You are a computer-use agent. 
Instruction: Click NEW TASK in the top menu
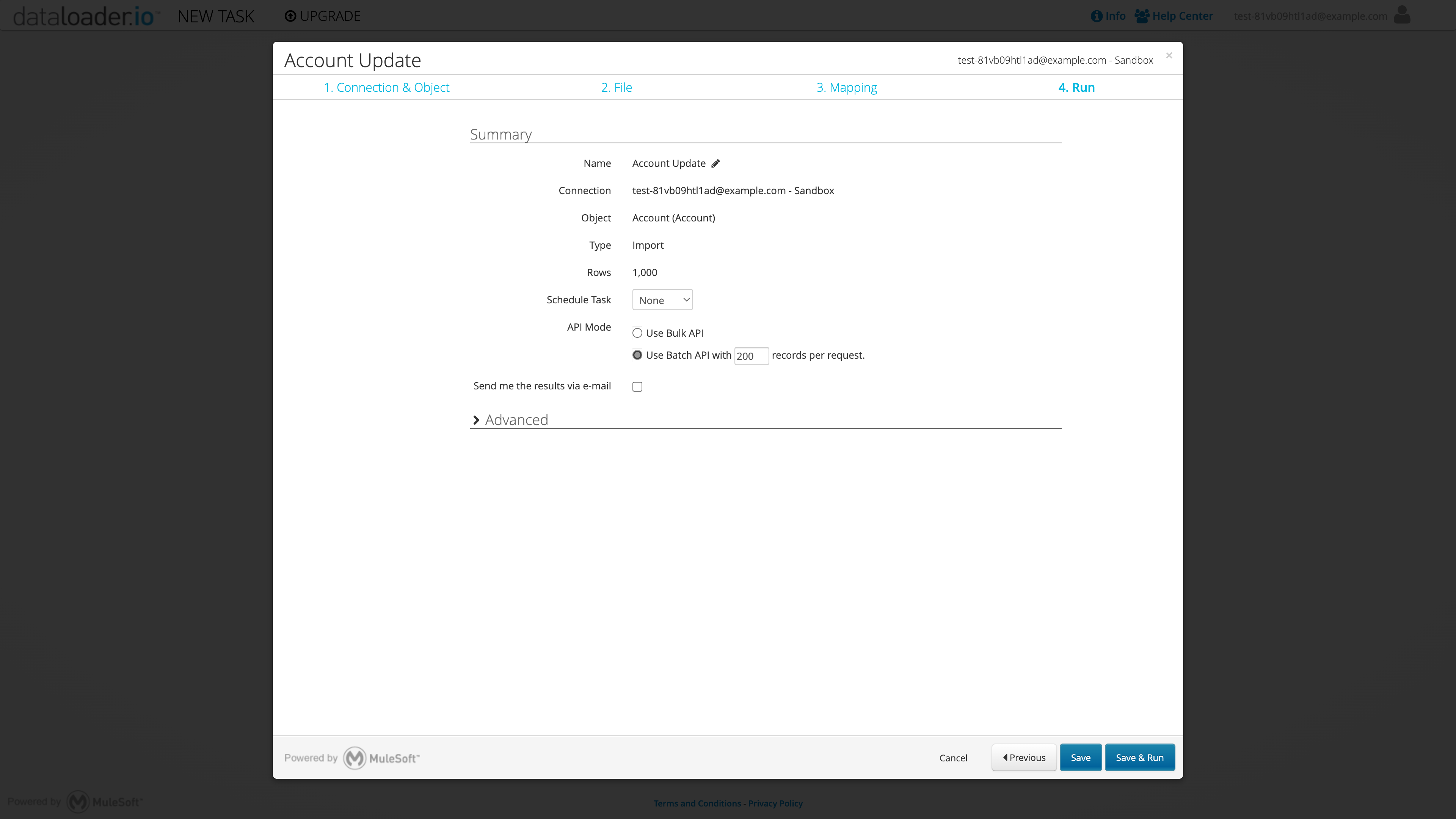click(x=216, y=16)
